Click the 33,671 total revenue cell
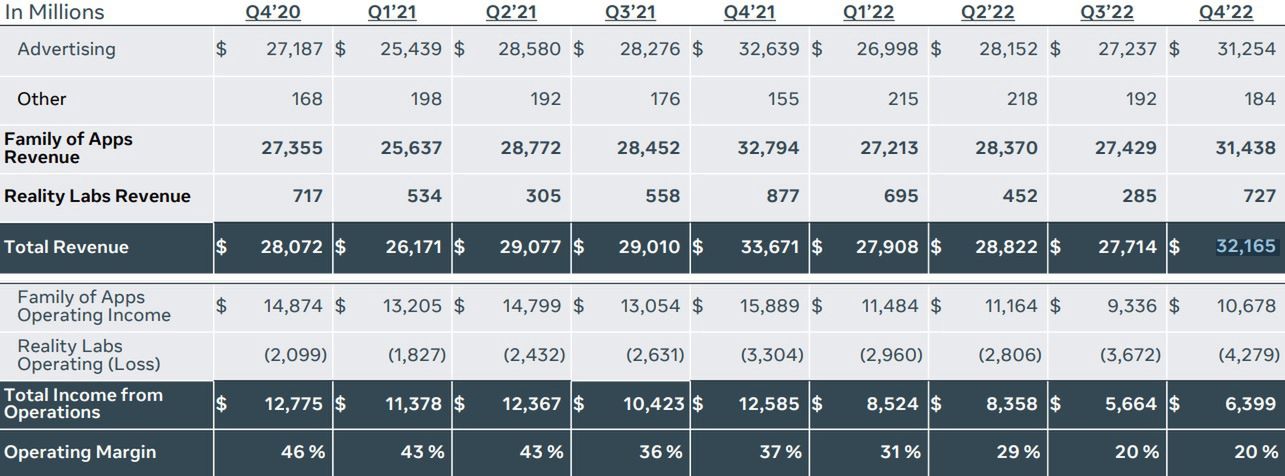1285x476 pixels. 770,247
